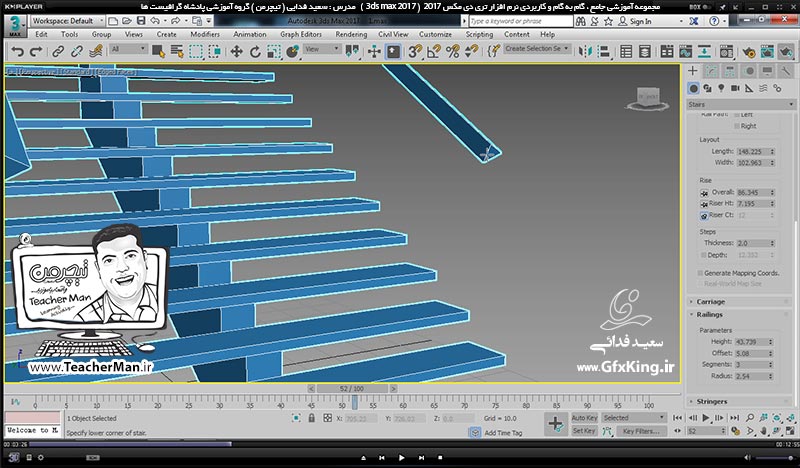
Task: Click Use Pivot Point Center icon
Action: coord(352,52)
